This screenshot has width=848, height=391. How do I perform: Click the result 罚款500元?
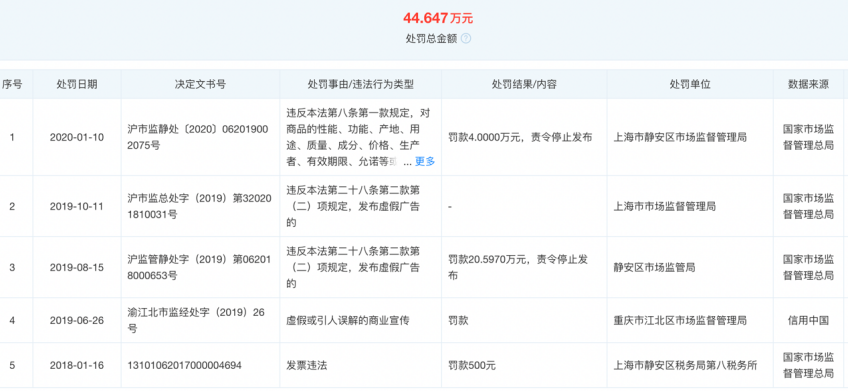pos(472,366)
